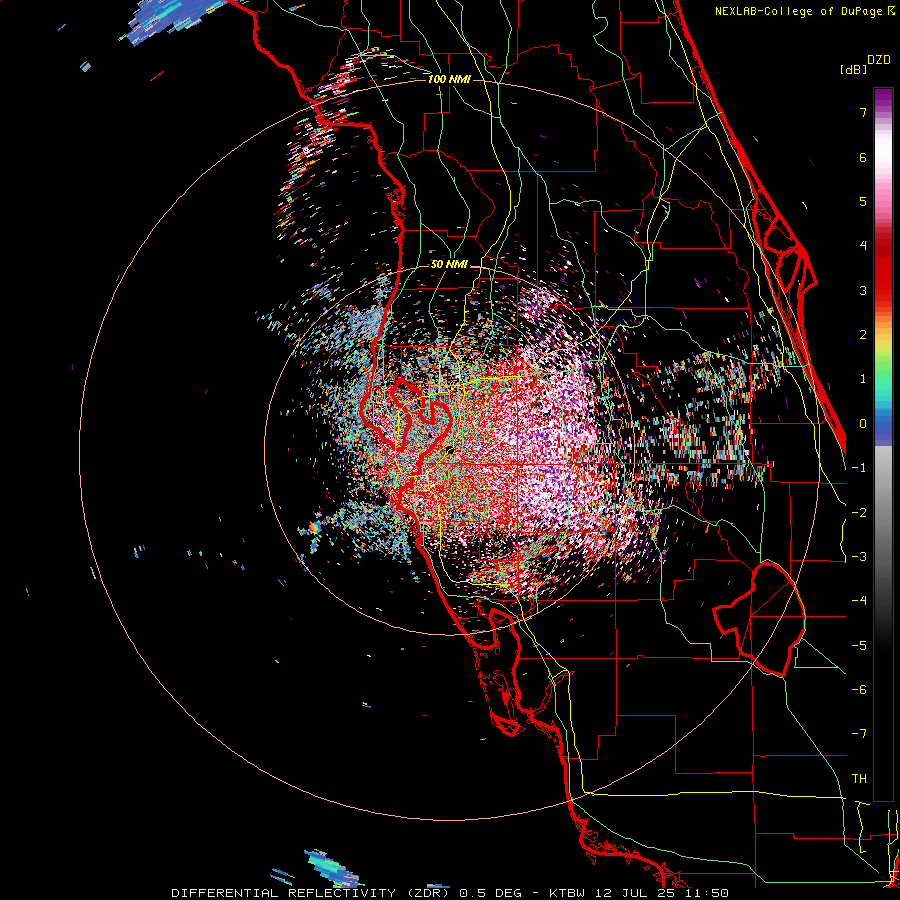Click the 12 JUL 25 date text
The image size is (900, 900).
click(x=633, y=893)
